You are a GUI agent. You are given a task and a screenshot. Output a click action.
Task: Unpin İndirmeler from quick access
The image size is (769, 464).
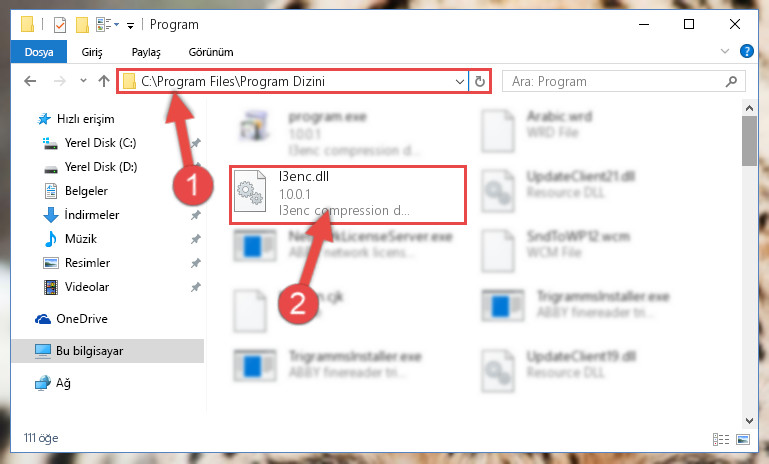pyautogui.click(x=196, y=215)
